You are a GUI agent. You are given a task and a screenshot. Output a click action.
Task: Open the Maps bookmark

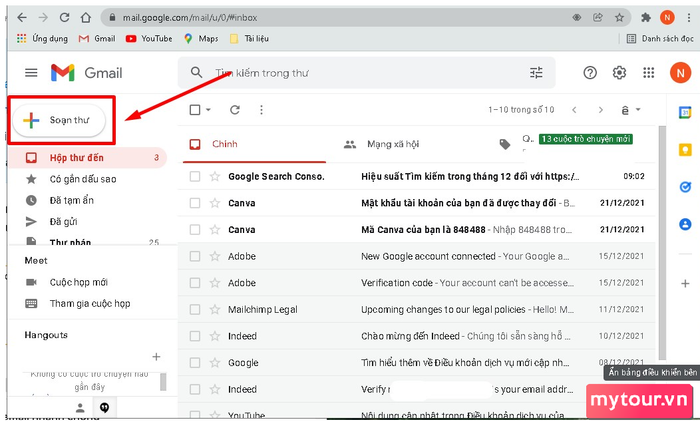[201, 38]
